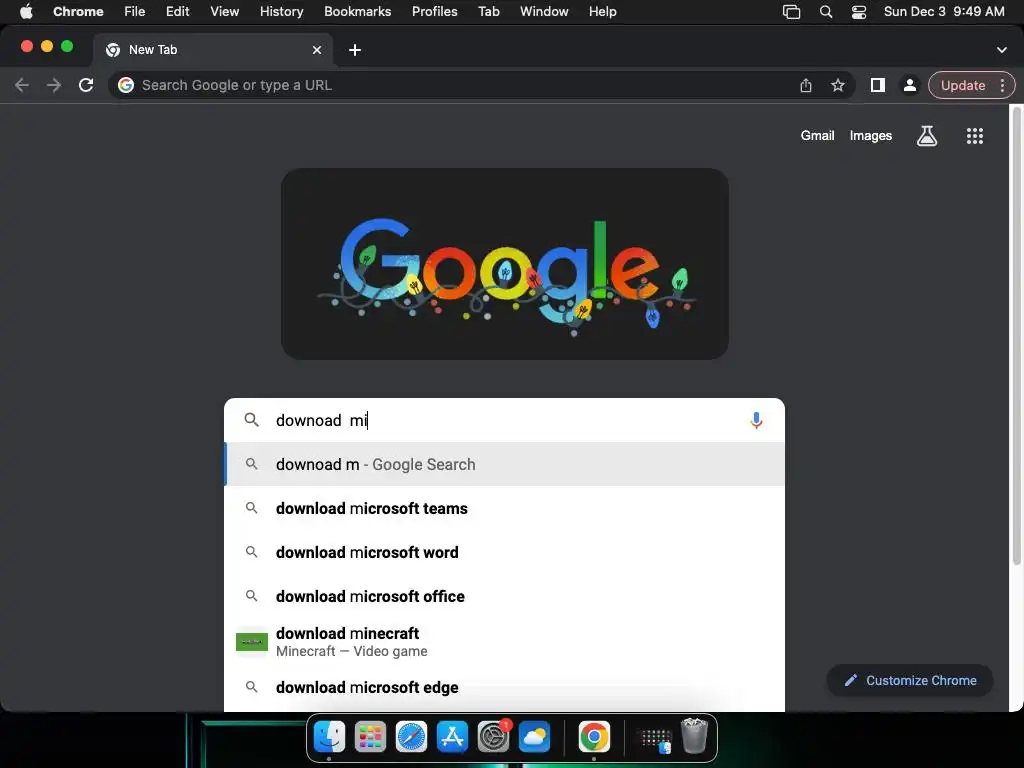Screen dimensions: 1024x768
Task: Click the Google holiday lights doodle
Action: click(505, 264)
